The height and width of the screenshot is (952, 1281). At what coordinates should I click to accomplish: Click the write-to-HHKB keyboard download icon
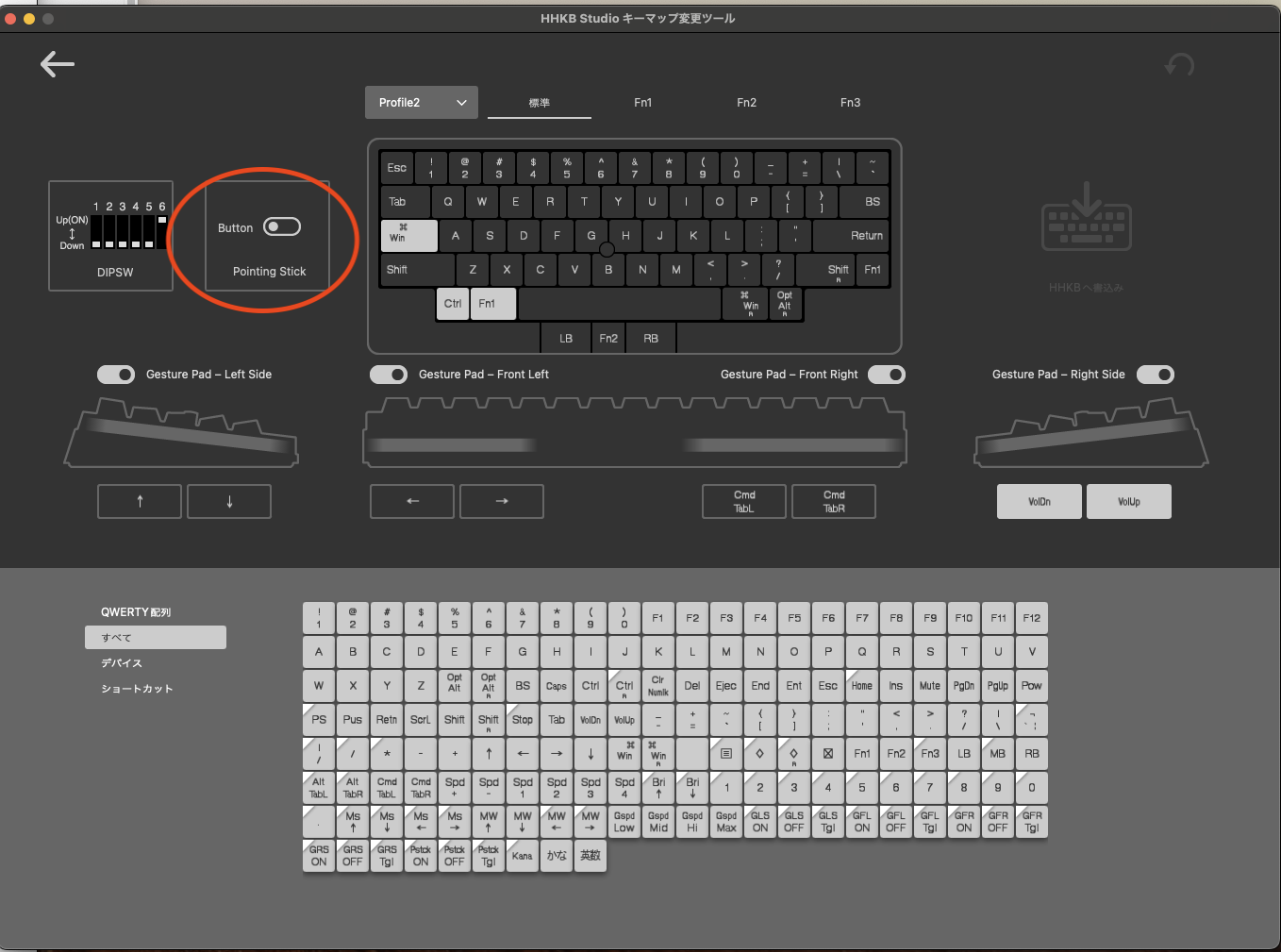[1086, 216]
